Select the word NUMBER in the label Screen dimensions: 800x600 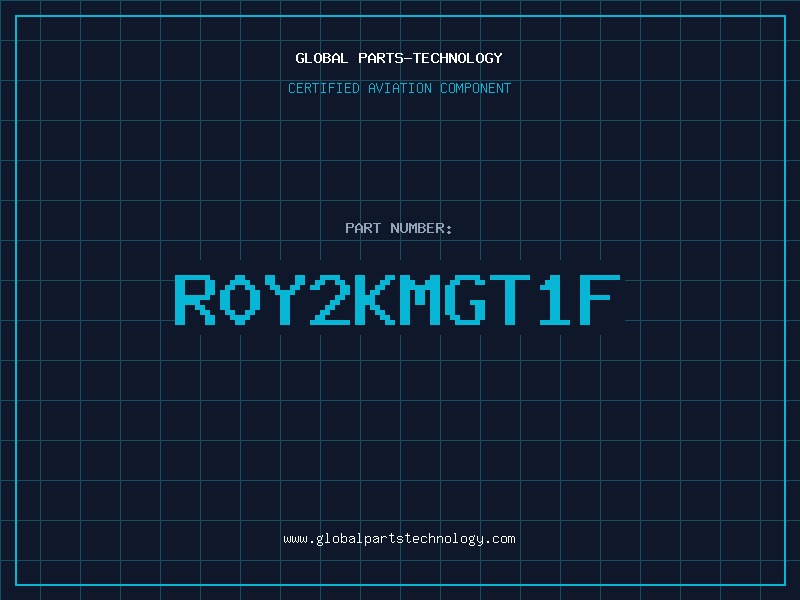[417, 228]
